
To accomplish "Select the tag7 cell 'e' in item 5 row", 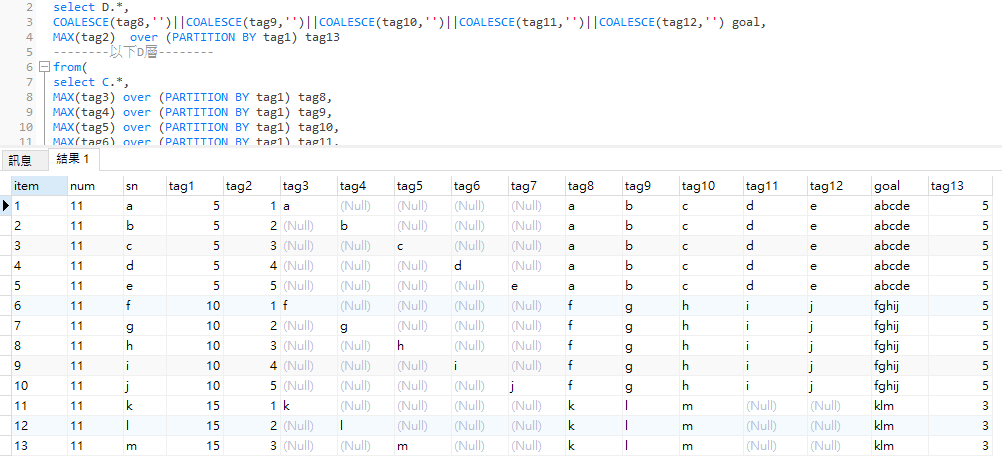I will [536, 285].
